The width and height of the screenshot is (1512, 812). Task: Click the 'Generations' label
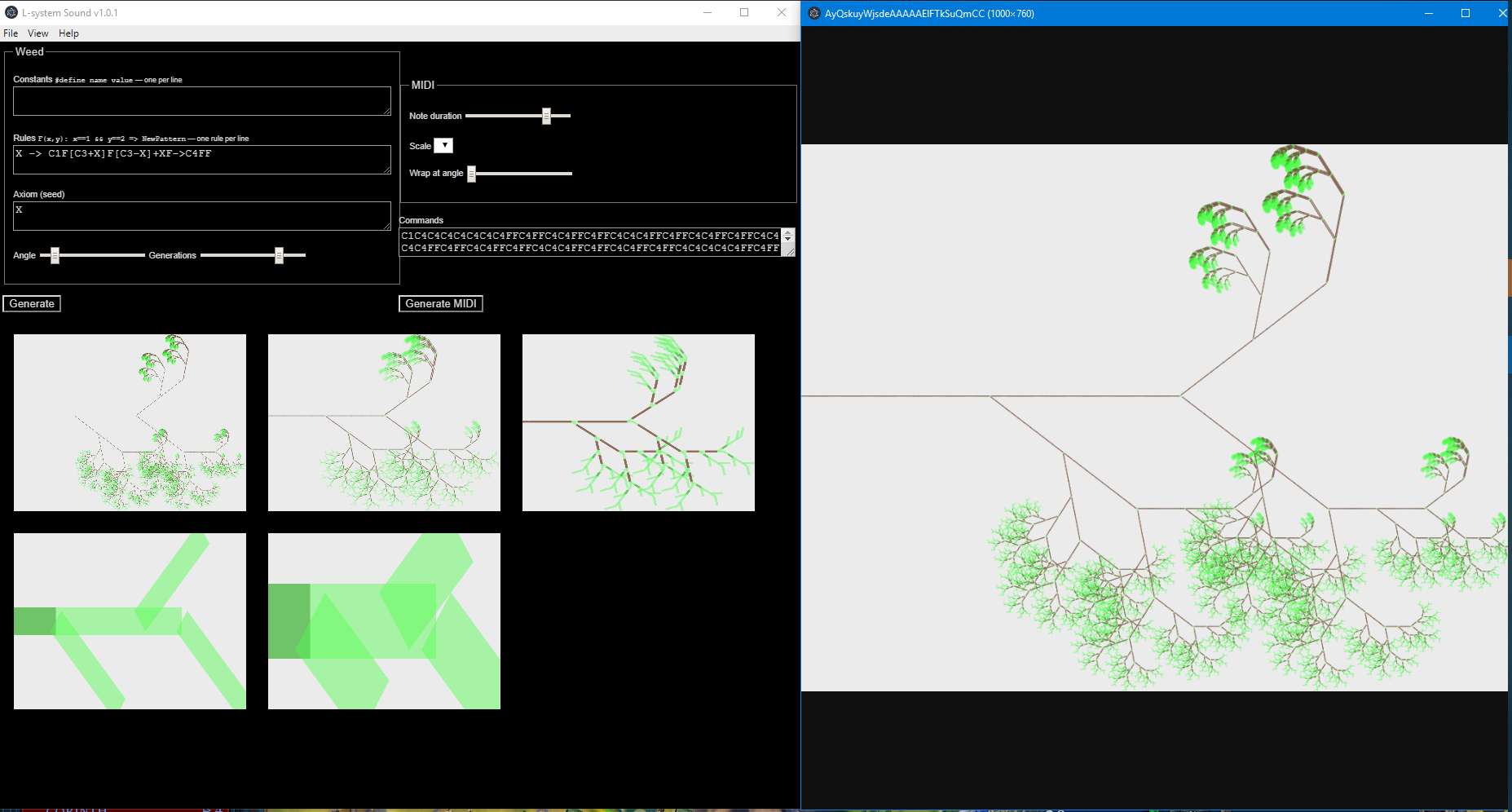[x=172, y=255]
